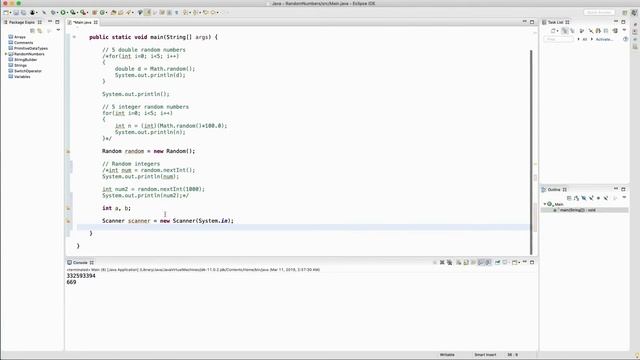Click the Quick Access search field
This screenshot has width=640, height=360.
tap(599, 13)
